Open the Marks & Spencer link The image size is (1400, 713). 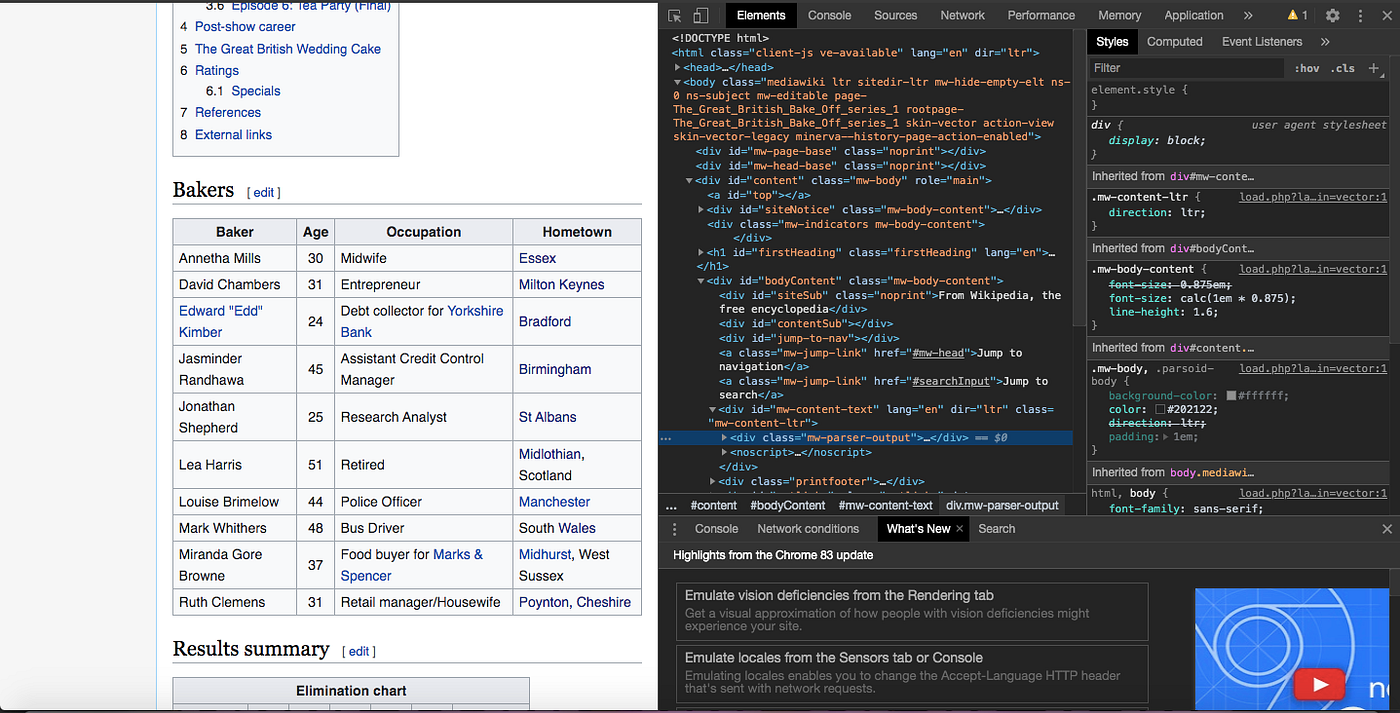coord(412,565)
